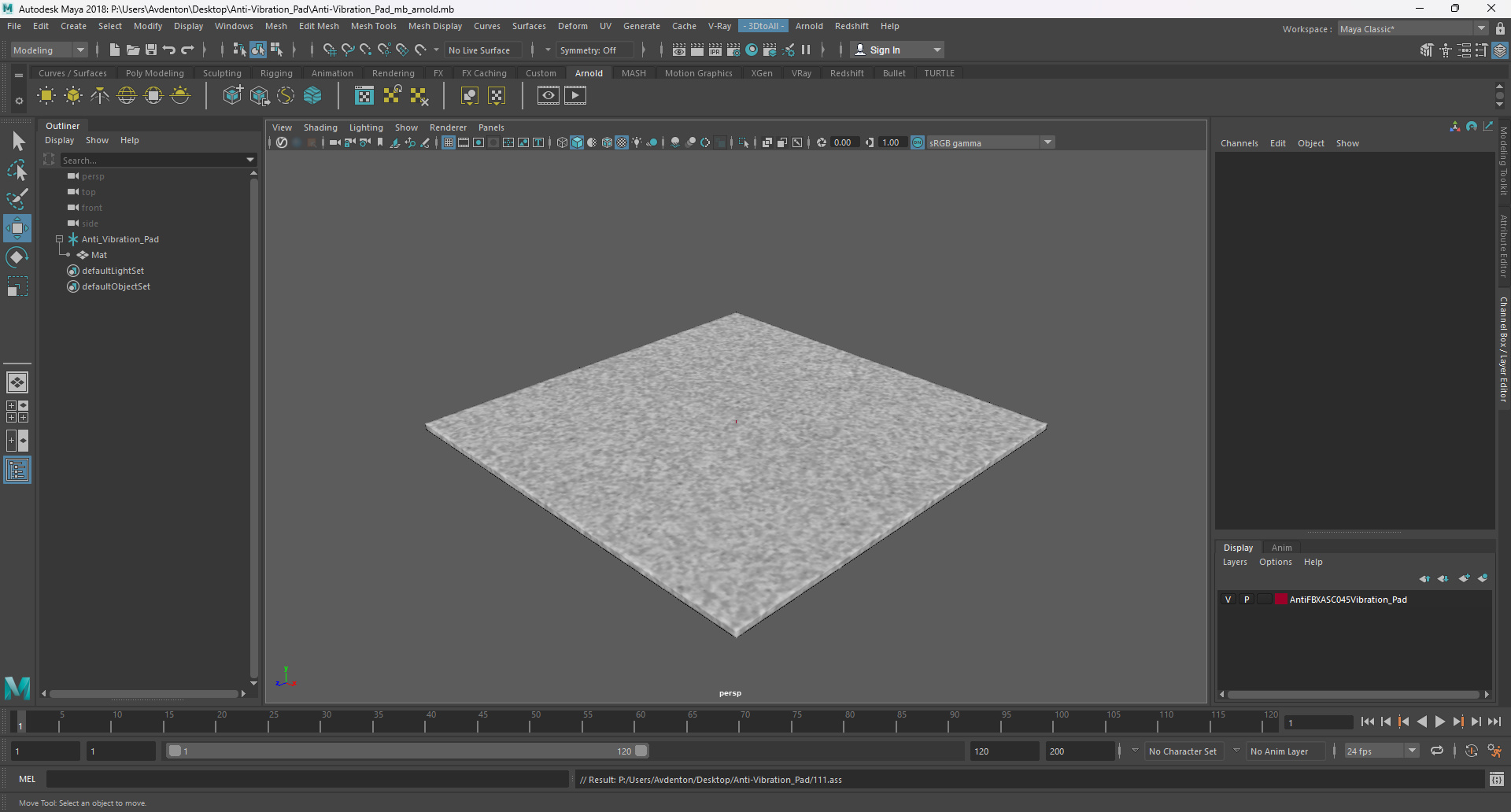
Task: Create a new empty display layer
Action: tap(1464, 578)
